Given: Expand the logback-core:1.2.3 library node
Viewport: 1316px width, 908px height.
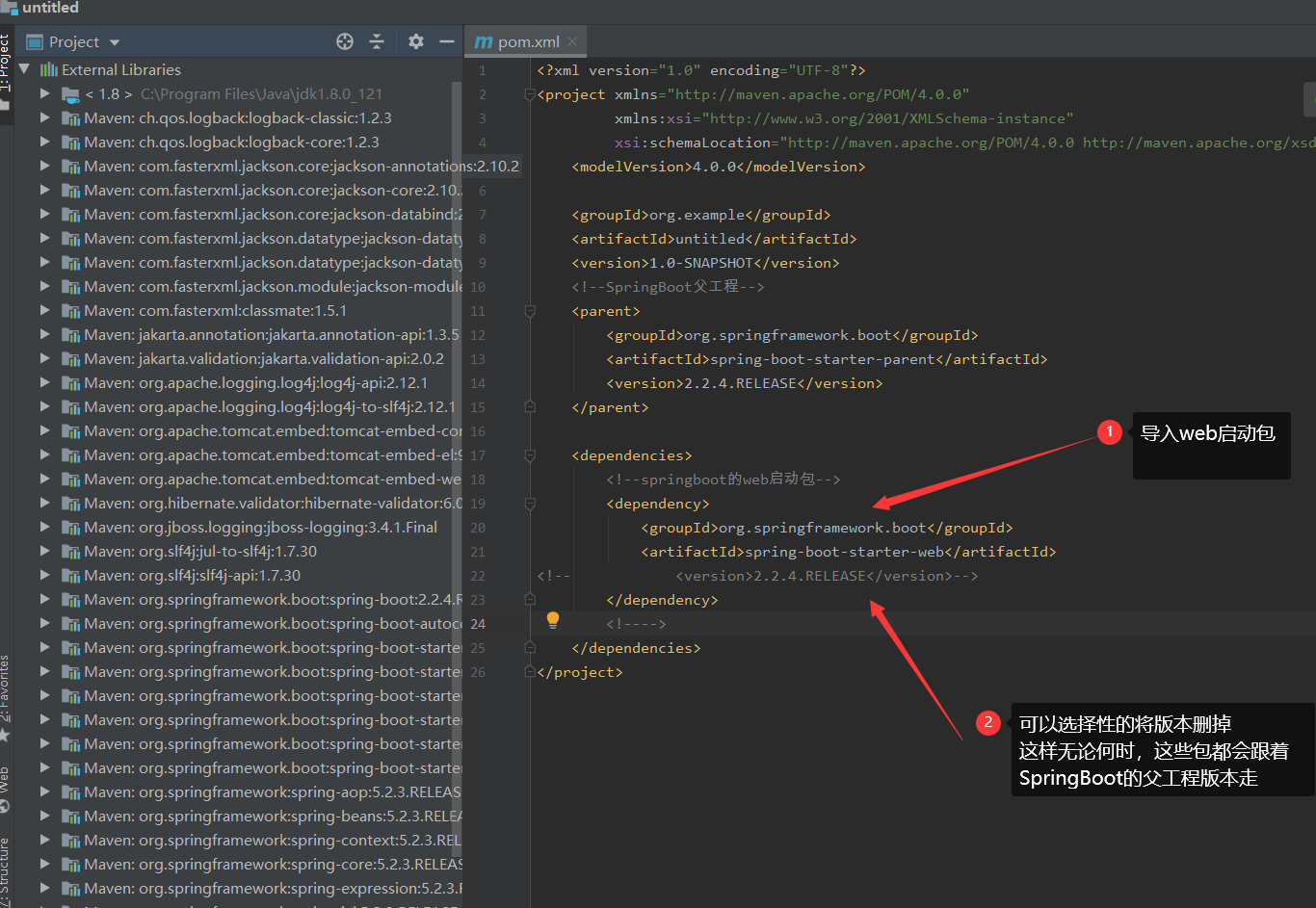Looking at the screenshot, I should 44,142.
